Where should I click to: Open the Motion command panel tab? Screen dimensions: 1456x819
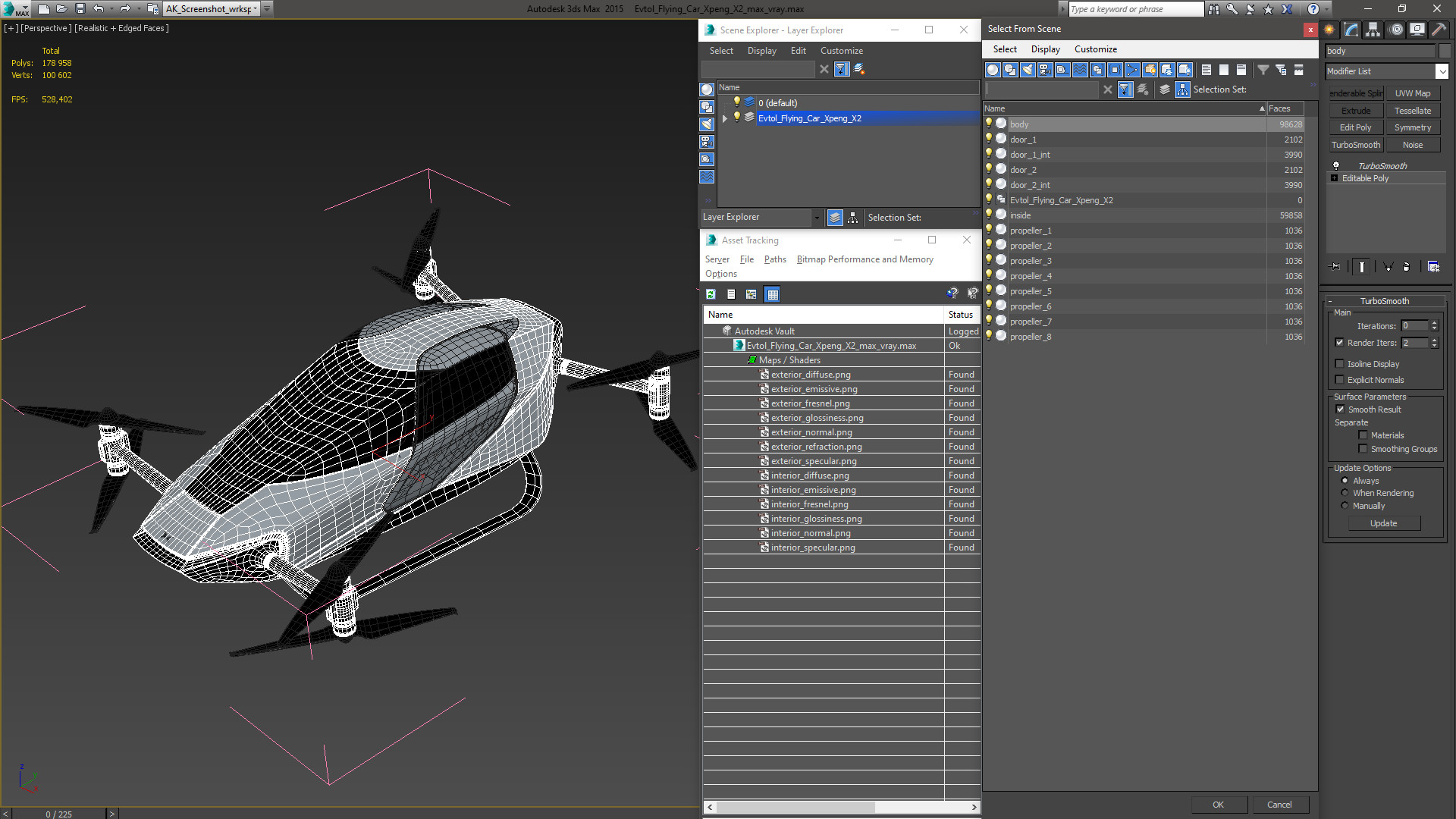point(1396,30)
